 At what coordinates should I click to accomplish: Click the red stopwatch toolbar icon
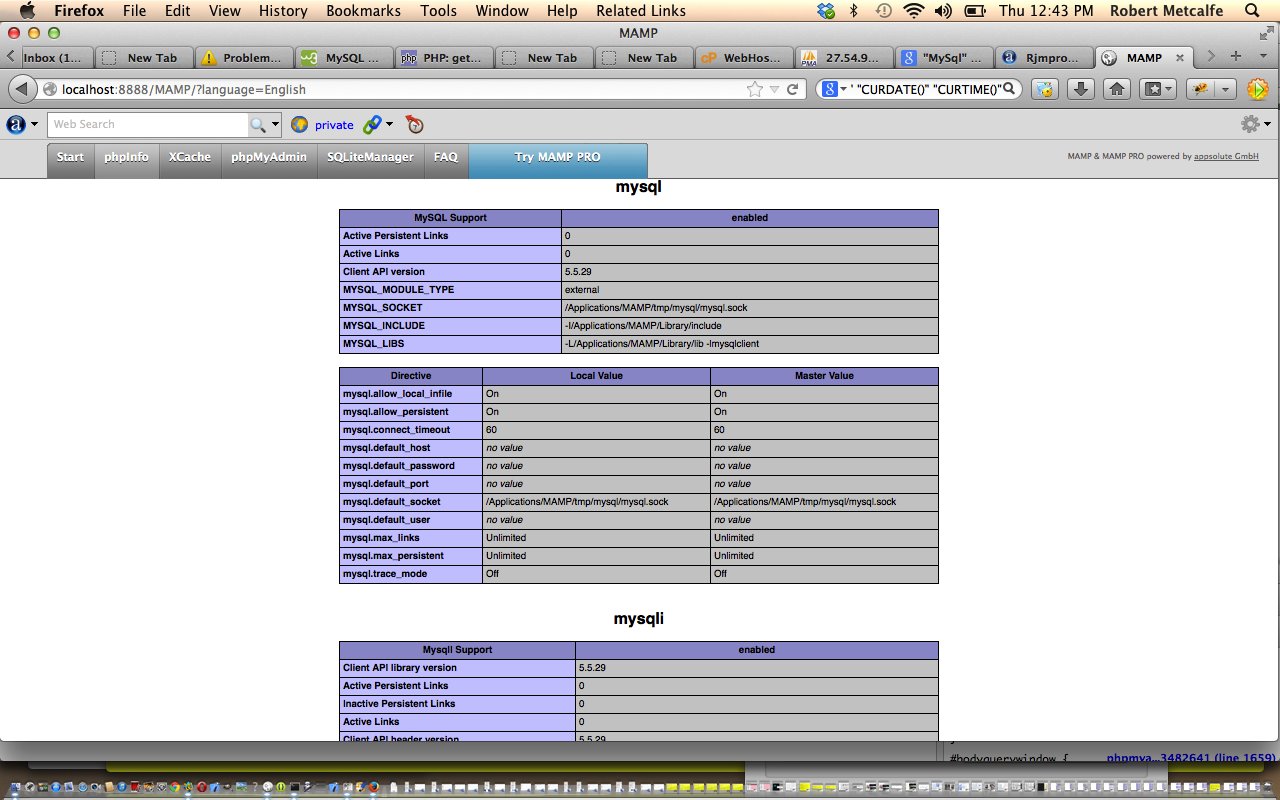click(415, 124)
